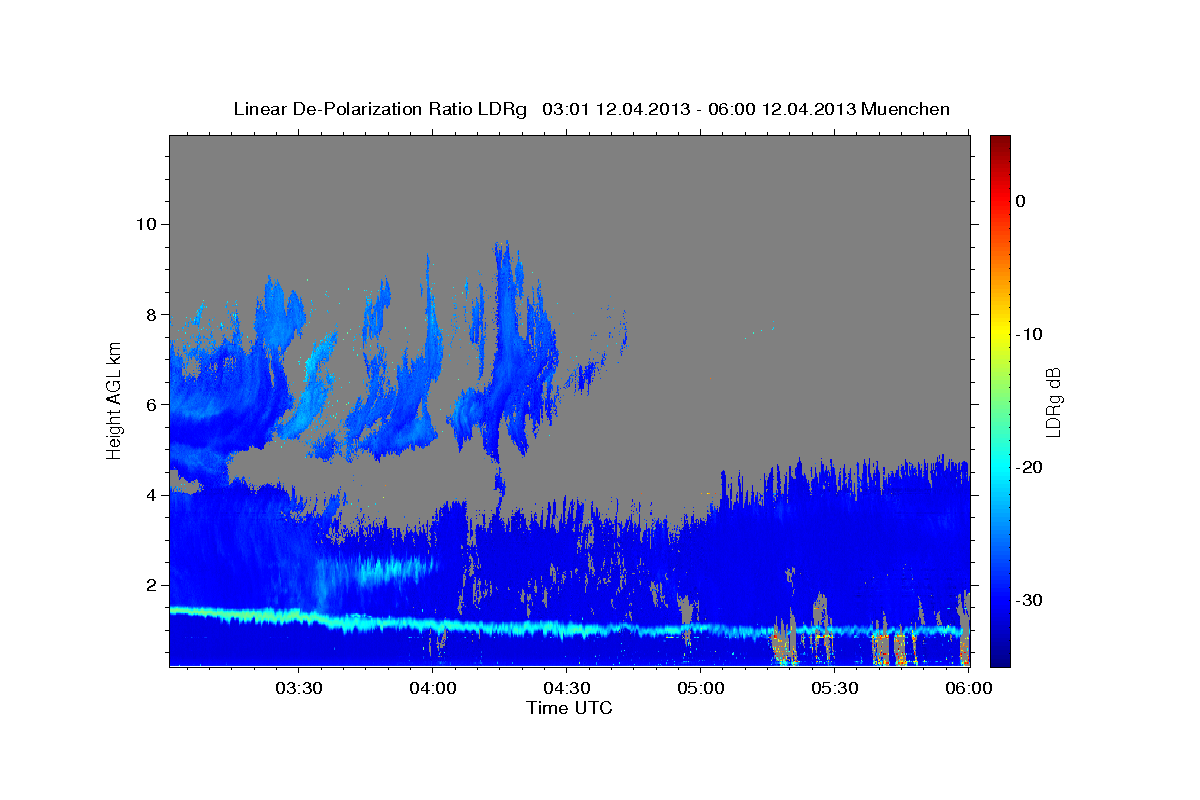The image size is (1200, 800).
Task: Click the 05:00 time tick label
Action: pos(700,689)
